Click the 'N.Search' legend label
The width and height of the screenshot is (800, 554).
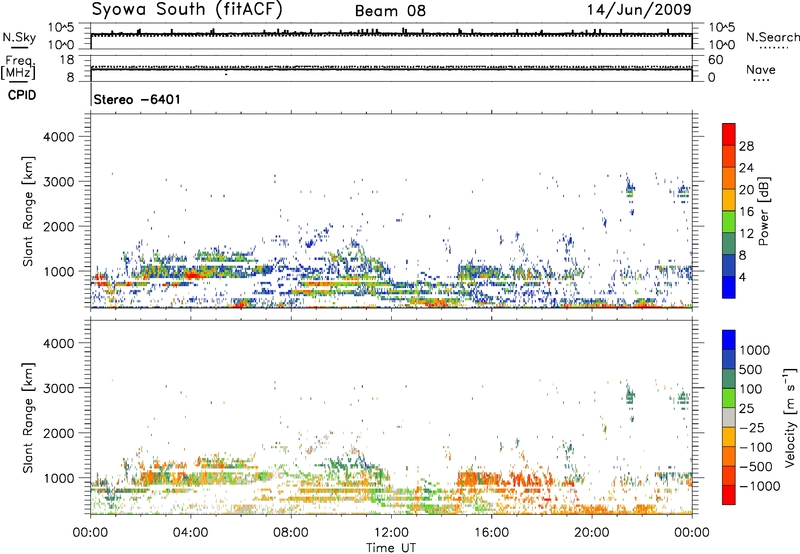[x=773, y=37]
